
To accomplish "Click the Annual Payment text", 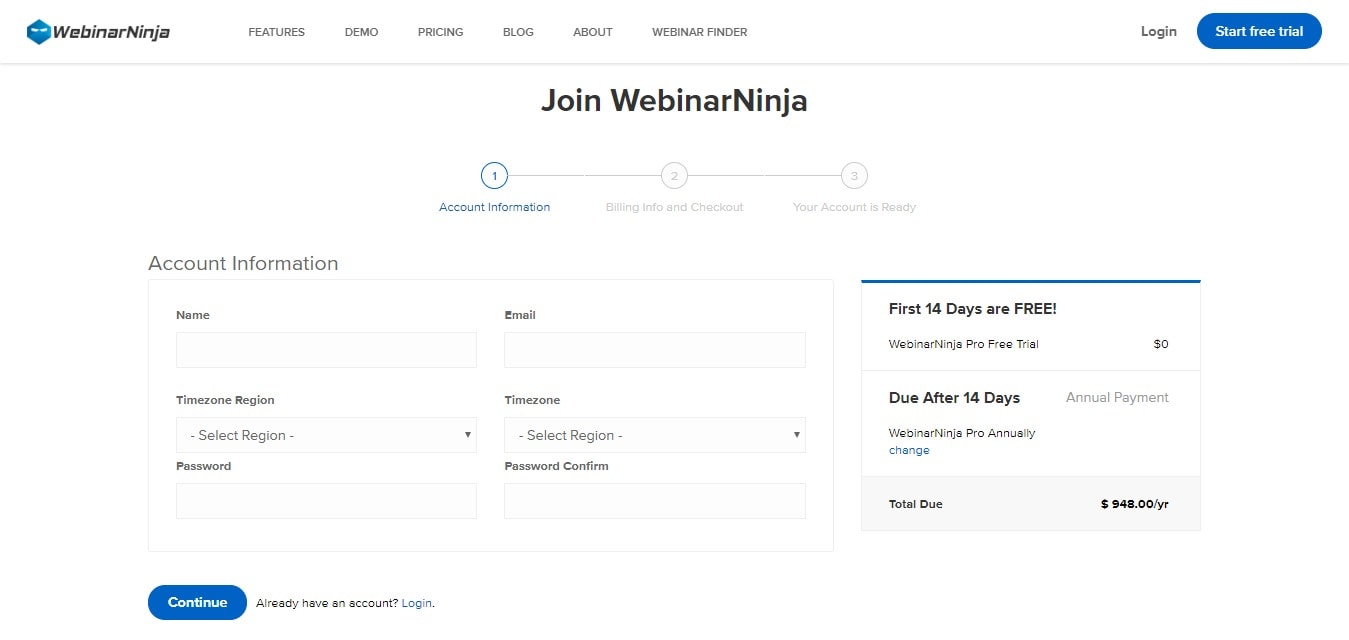I will click(1117, 397).
